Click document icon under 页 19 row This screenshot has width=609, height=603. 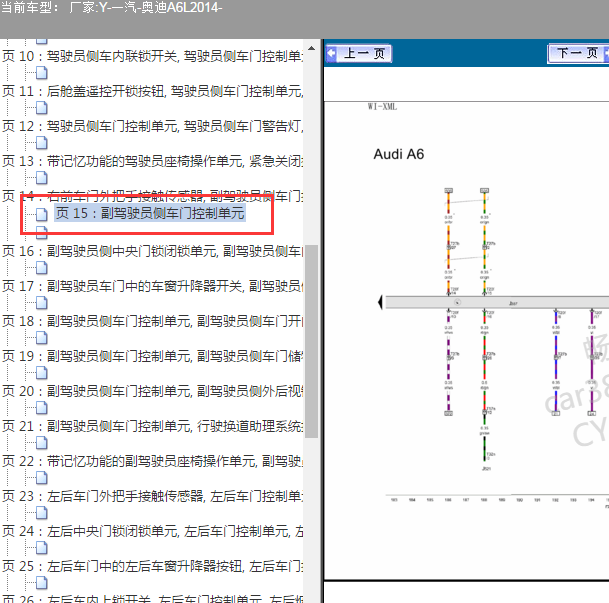[x=42, y=372]
